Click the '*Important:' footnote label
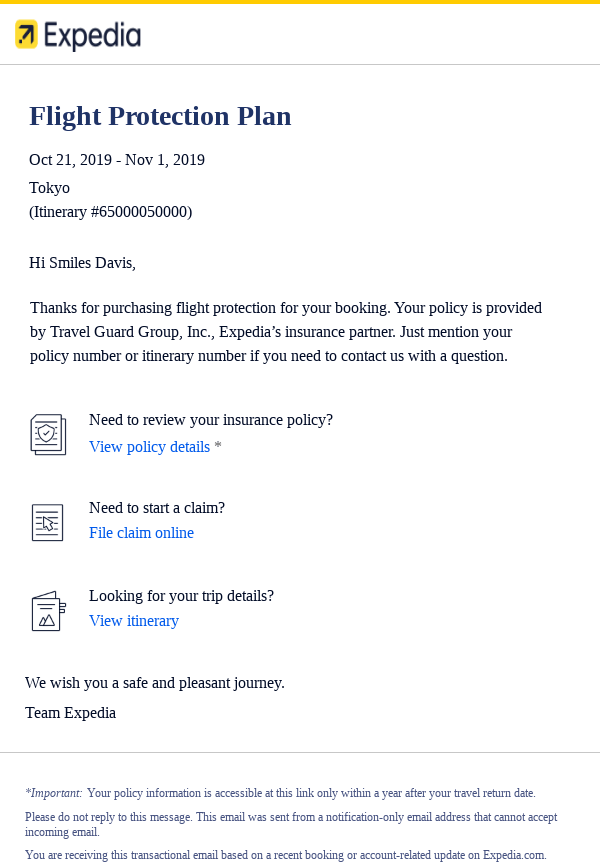Viewport: 600px width, 863px height. pos(54,793)
